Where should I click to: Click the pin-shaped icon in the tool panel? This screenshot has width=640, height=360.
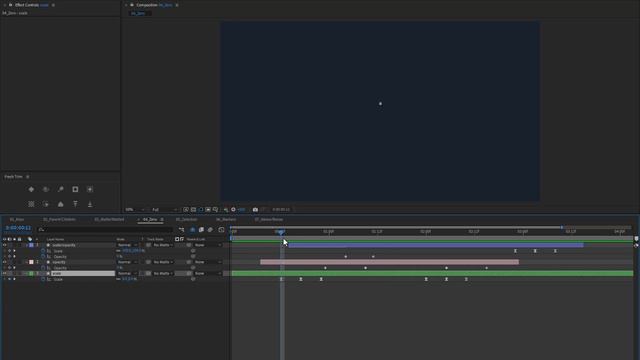click(x=60, y=189)
